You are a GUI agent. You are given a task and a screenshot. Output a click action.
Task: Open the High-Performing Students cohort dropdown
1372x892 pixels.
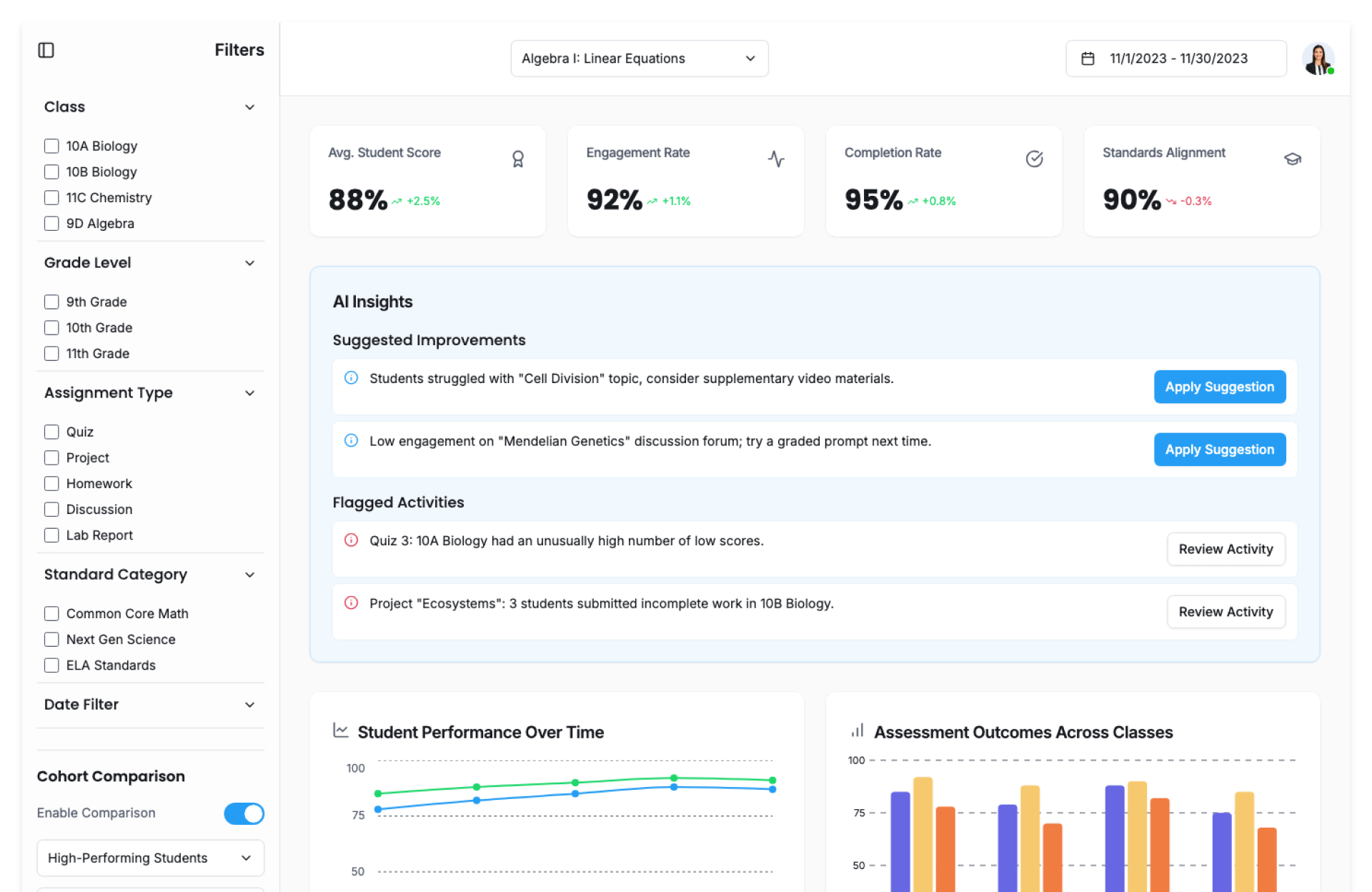pyautogui.click(x=150, y=858)
